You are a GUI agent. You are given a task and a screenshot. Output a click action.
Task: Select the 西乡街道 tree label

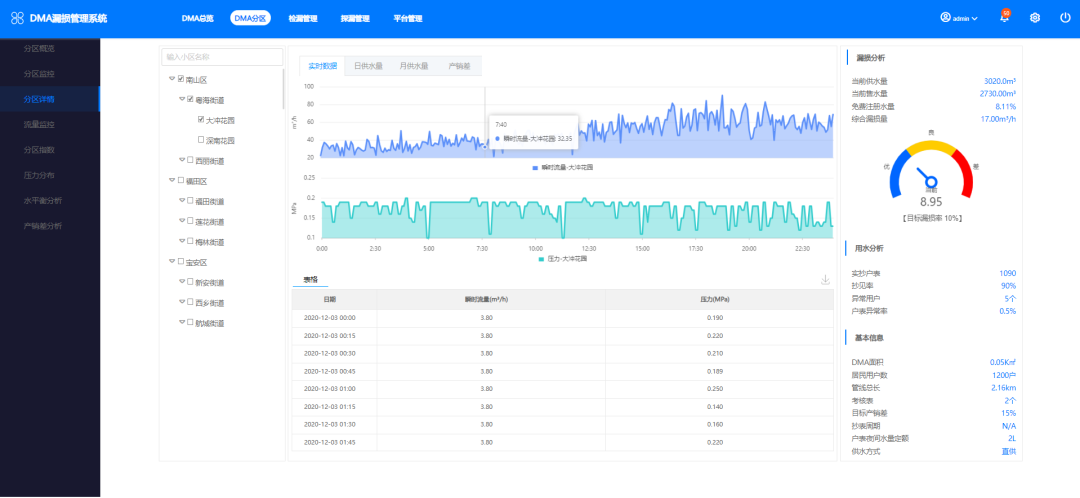point(210,302)
